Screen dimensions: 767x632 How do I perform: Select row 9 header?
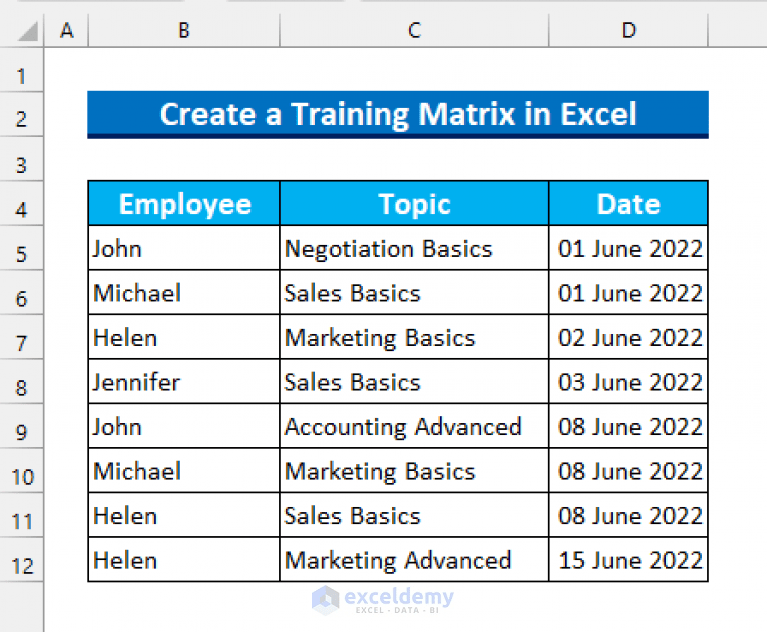point(22,426)
